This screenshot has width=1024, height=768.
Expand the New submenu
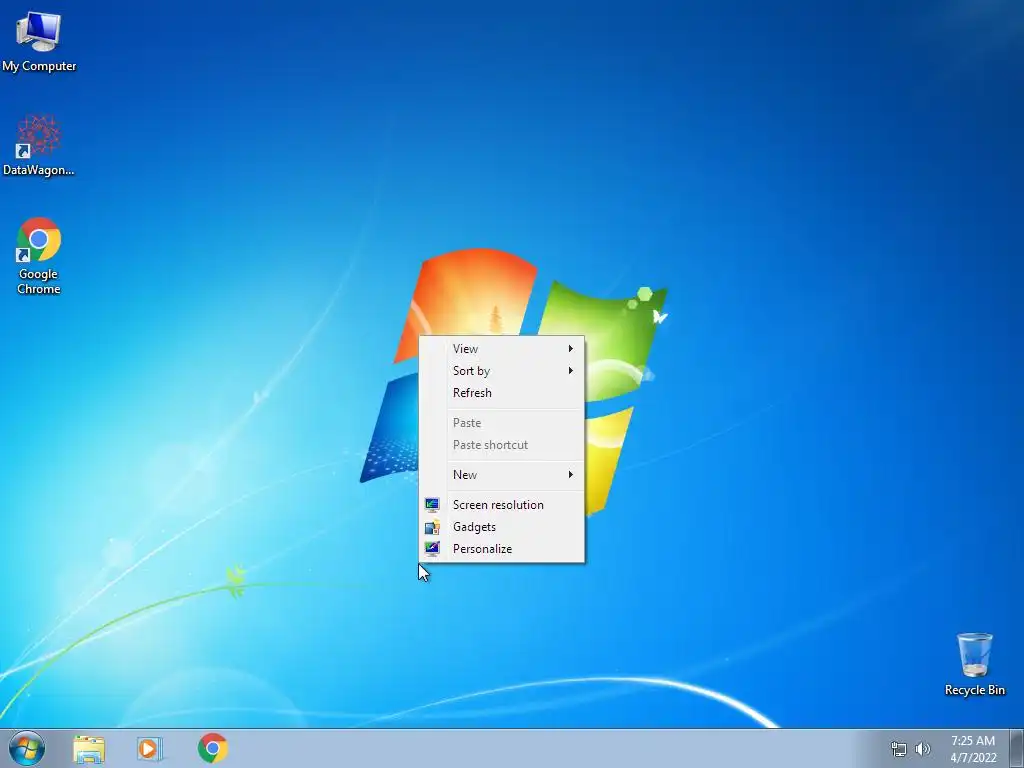pos(502,475)
